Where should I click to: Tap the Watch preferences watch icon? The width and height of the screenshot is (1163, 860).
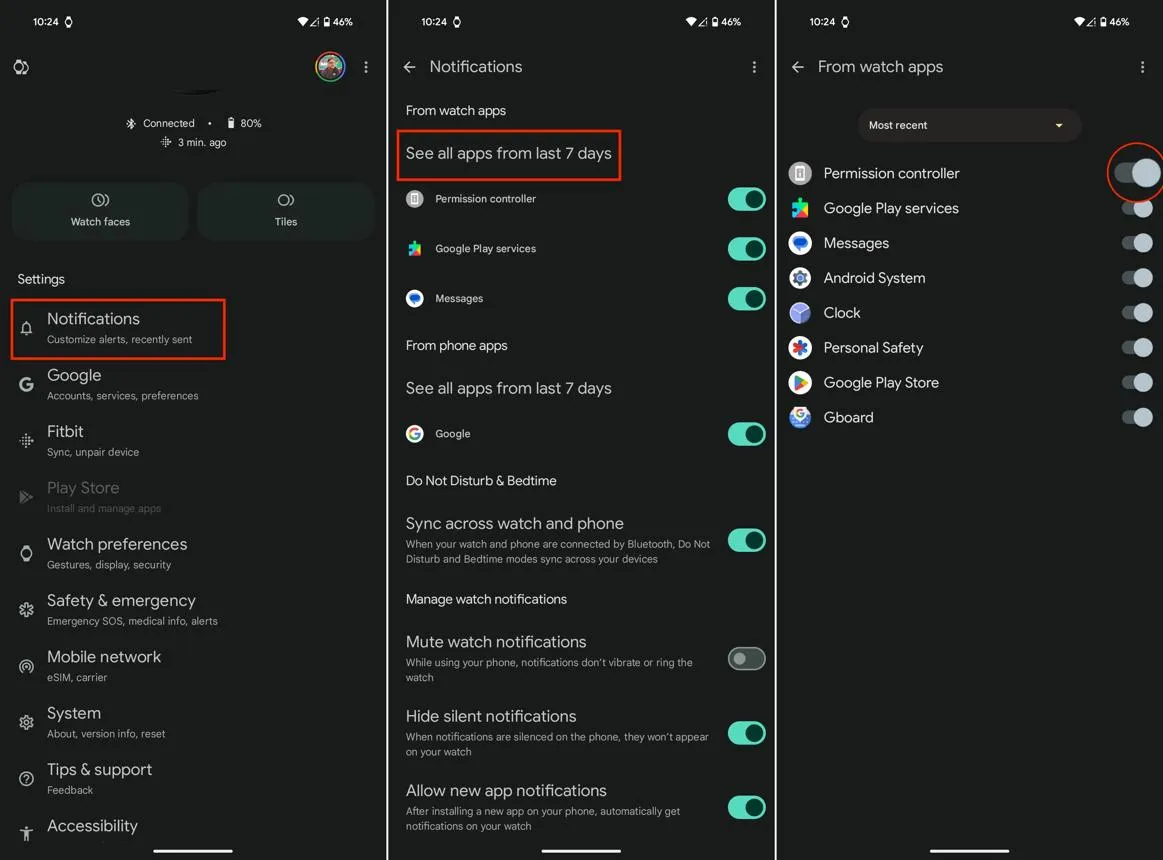[27, 554]
